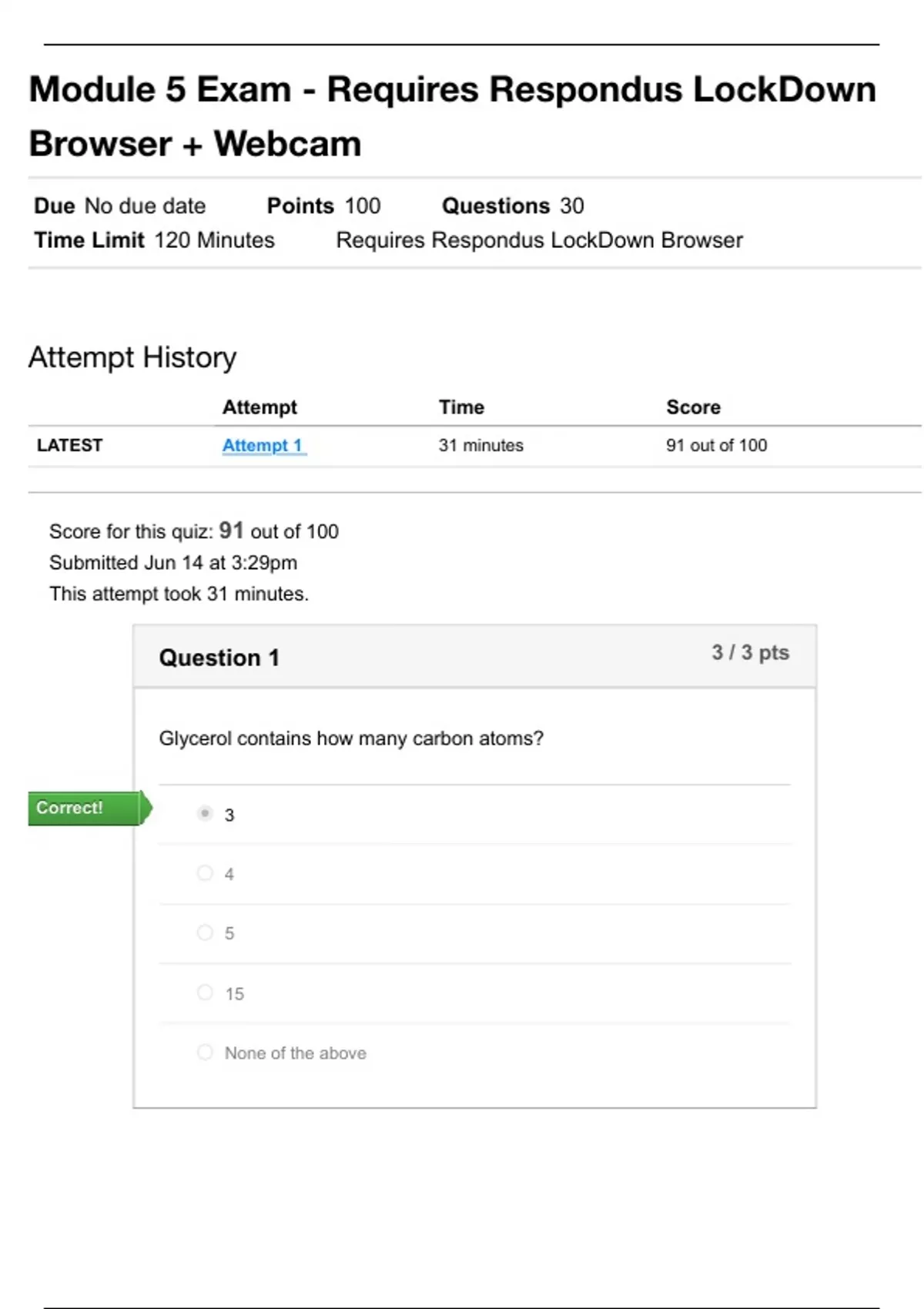Click the 'Time Limit 120 Minutes' text
The height and width of the screenshot is (1309, 924).
(x=154, y=240)
